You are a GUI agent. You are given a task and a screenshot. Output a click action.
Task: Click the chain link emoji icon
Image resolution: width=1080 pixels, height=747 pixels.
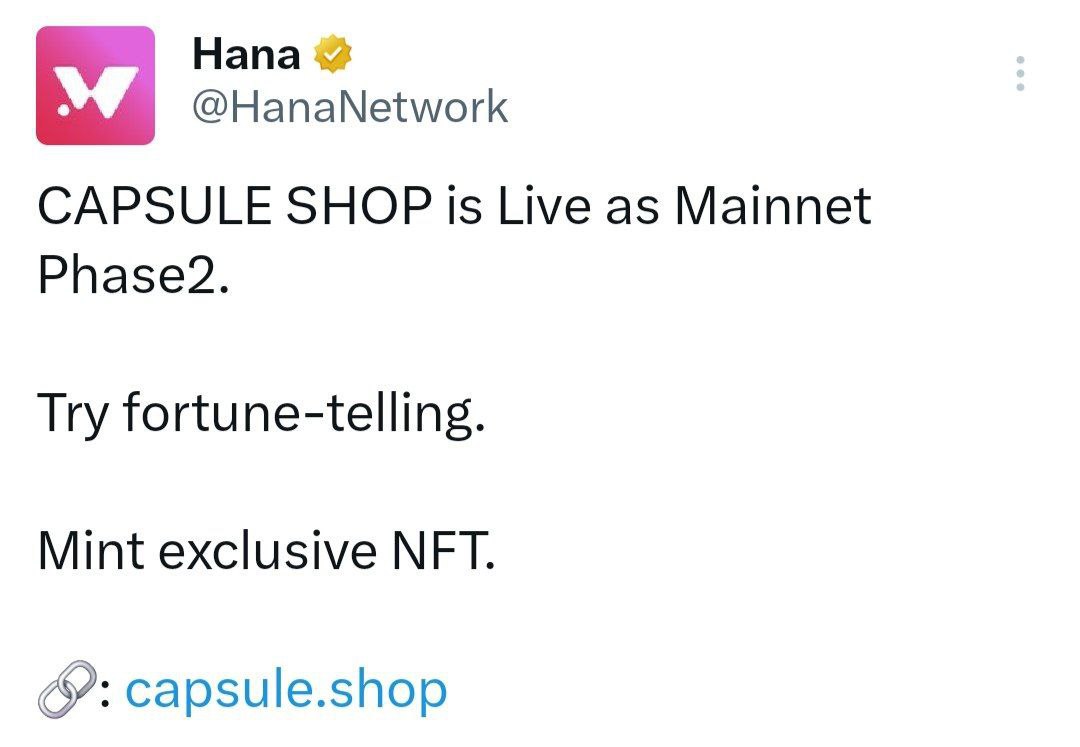66,689
